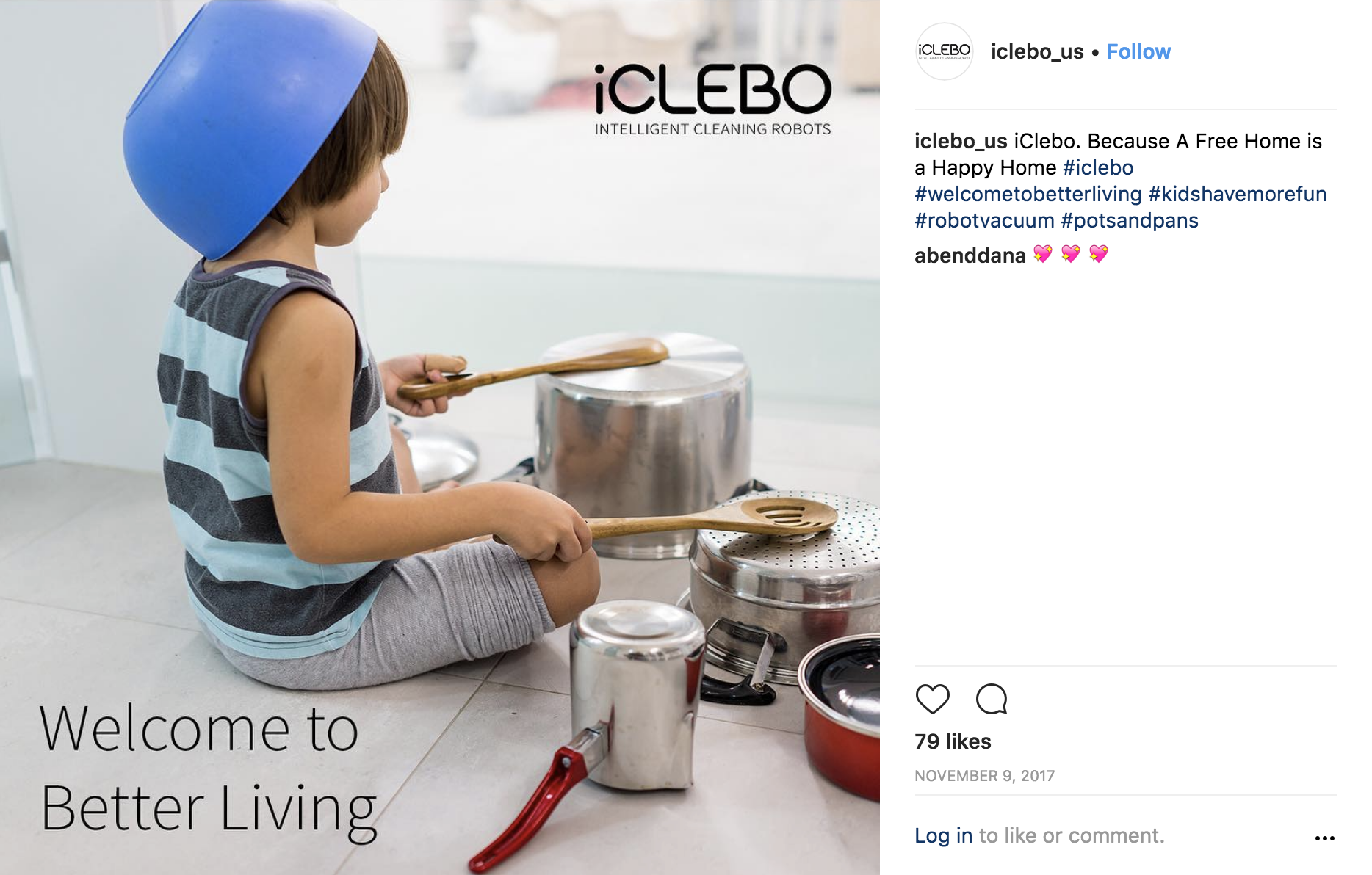The image size is (1372, 875).
Task: Click the Log in link
Action: tap(943, 835)
